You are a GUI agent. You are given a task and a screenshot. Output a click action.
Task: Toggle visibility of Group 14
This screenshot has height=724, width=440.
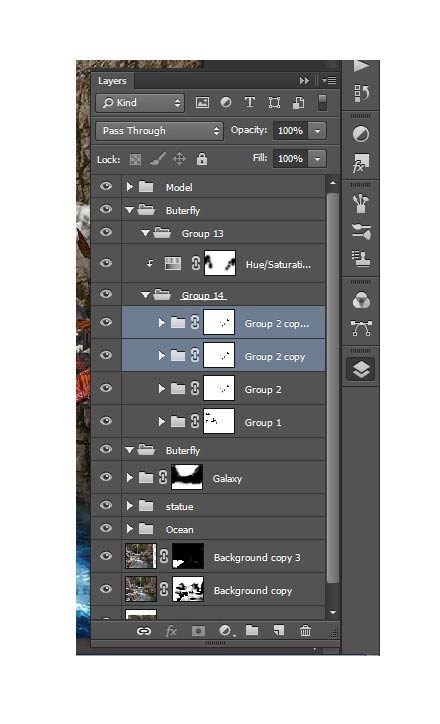(x=106, y=294)
